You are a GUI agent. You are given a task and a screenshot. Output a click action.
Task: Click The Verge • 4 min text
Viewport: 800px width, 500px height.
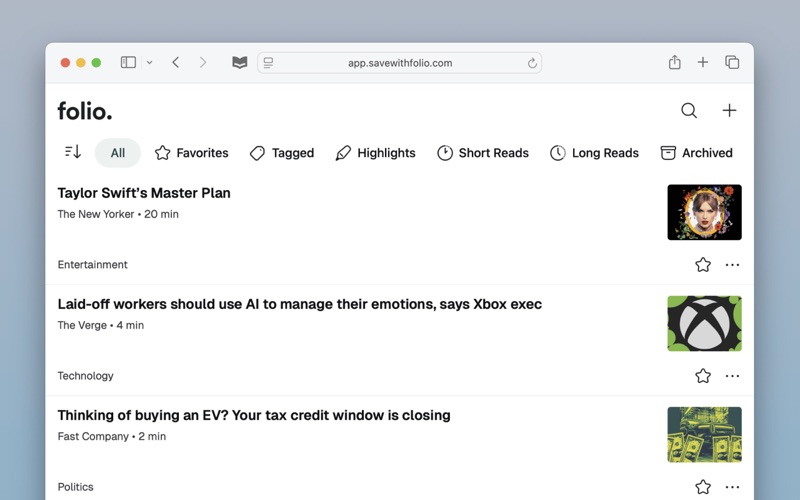(x=101, y=326)
